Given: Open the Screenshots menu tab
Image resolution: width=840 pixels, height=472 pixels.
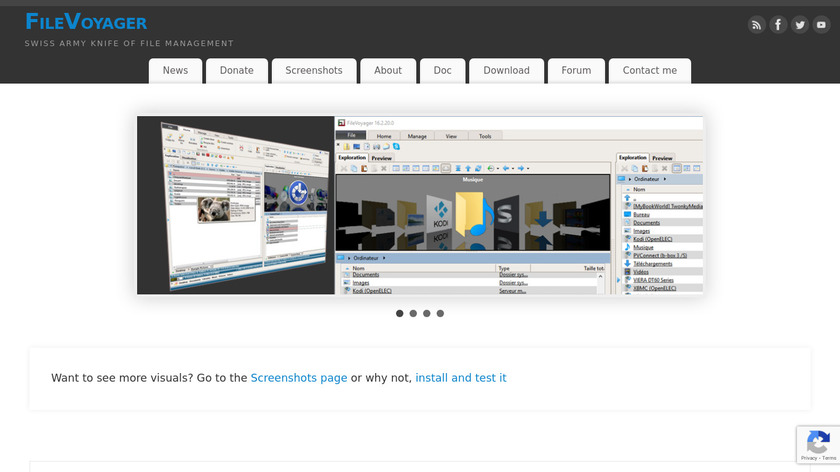Looking at the screenshot, I should [314, 71].
